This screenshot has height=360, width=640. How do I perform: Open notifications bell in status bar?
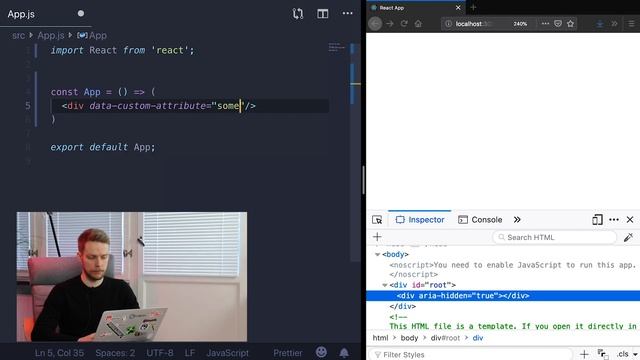(344, 352)
